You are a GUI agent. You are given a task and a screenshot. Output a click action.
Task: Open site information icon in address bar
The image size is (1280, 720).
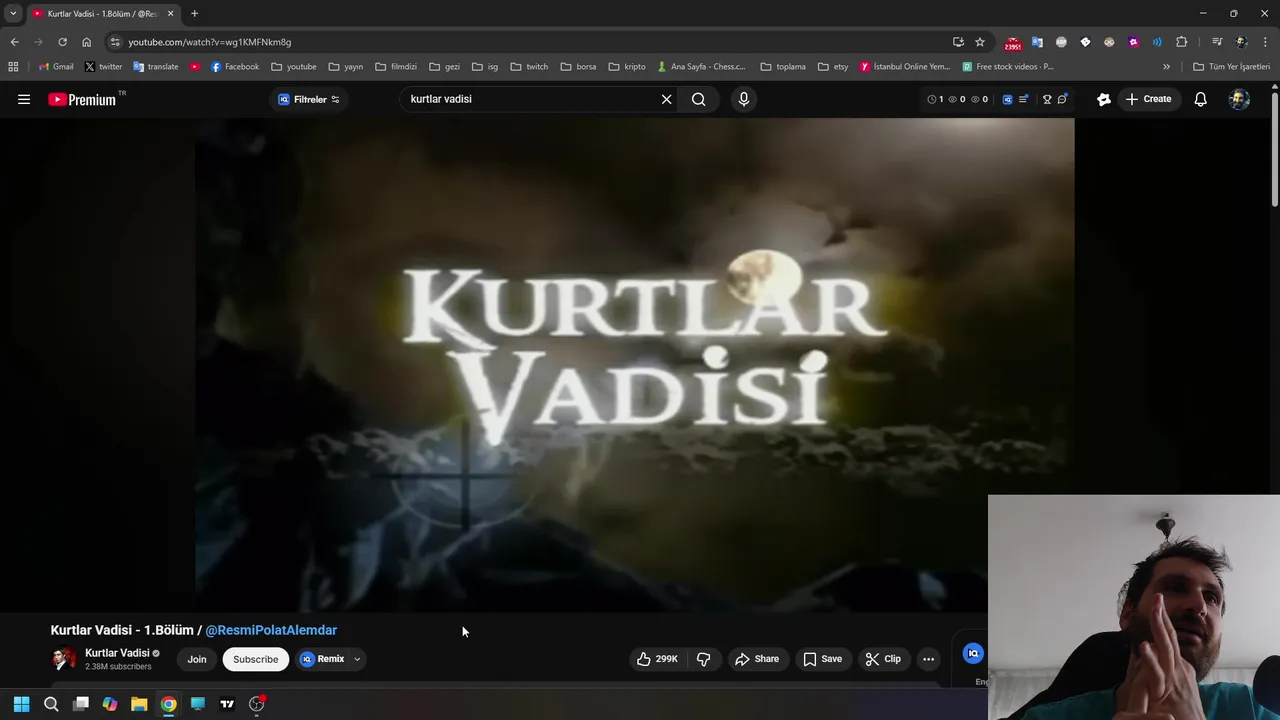115,42
